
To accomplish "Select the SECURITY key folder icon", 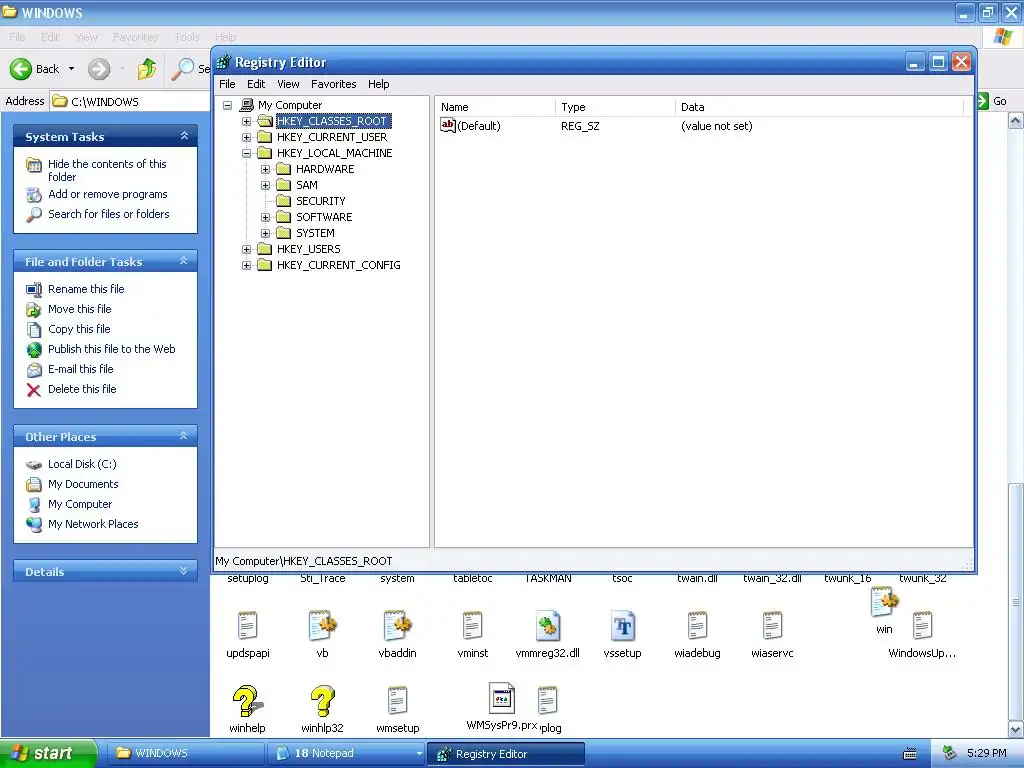I will (283, 201).
